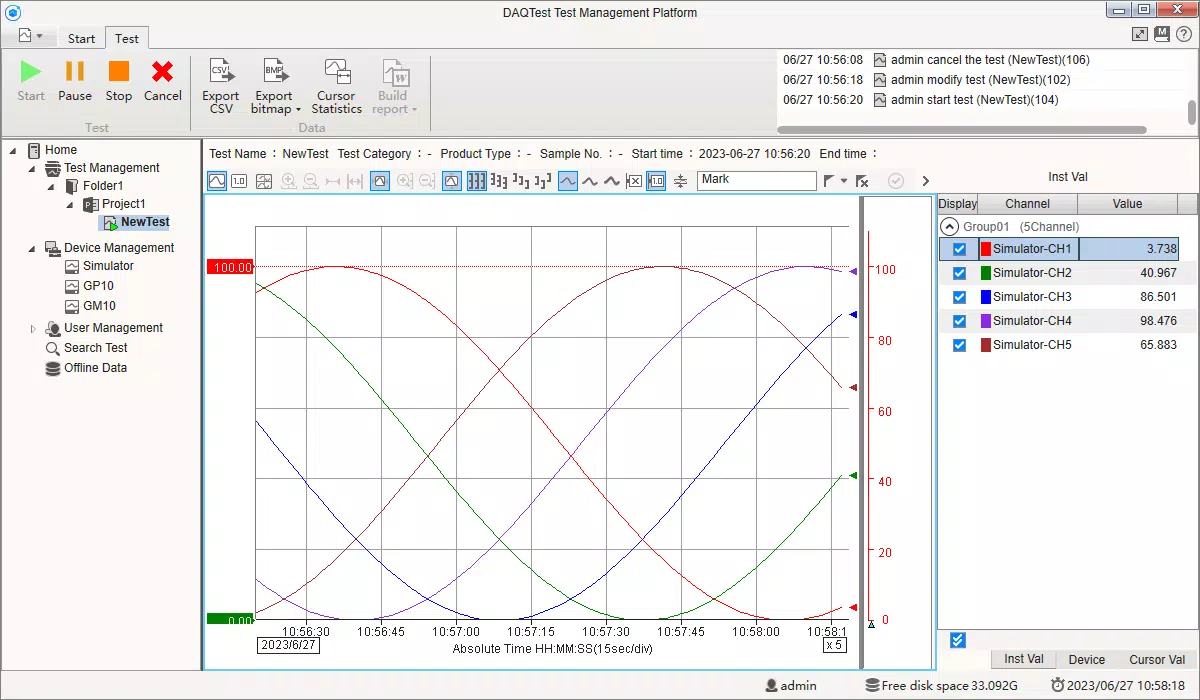
Task: Cancel the test using the red X
Action: pyautogui.click(x=162, y=81)
